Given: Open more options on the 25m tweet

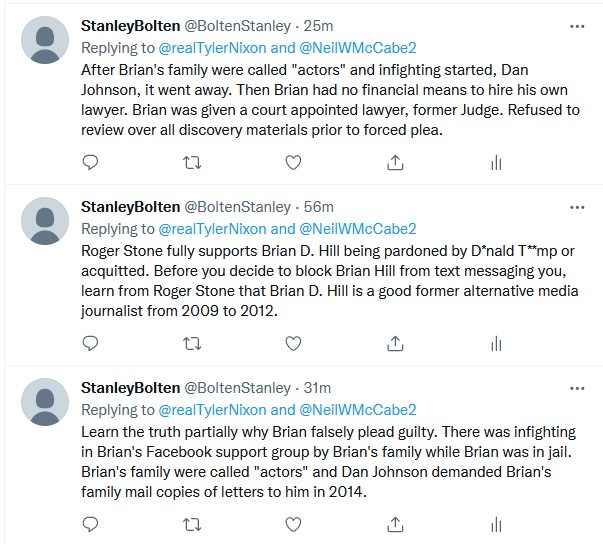Looking at the screenshot, I should 577,27.
